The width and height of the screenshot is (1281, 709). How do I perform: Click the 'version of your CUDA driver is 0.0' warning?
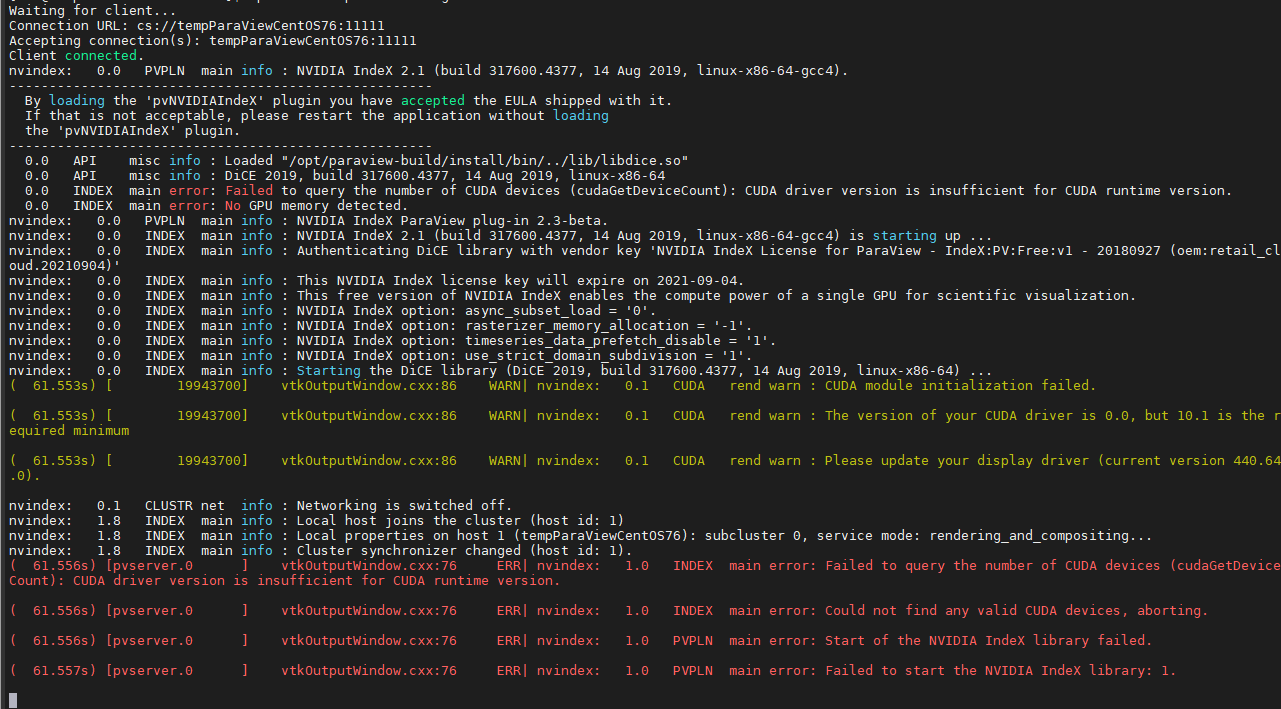point(644,415)
